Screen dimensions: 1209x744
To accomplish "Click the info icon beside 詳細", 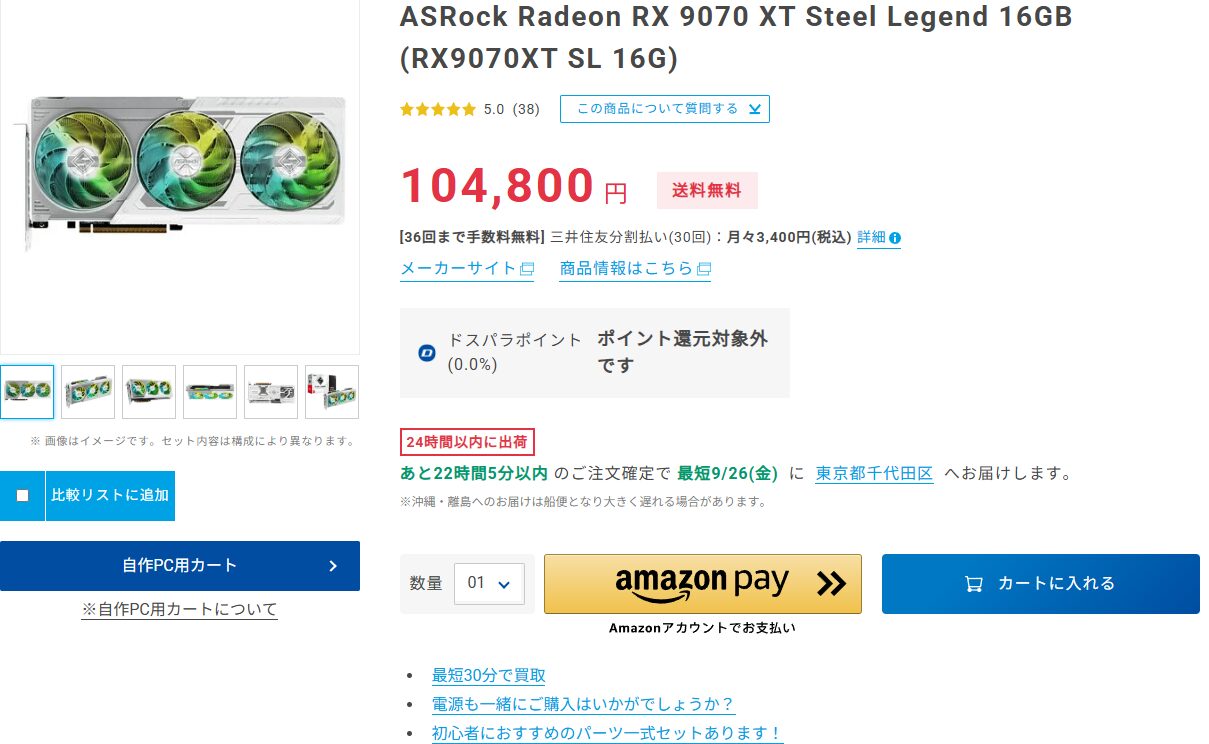I will pyautogui.click(x=895, y=238).
